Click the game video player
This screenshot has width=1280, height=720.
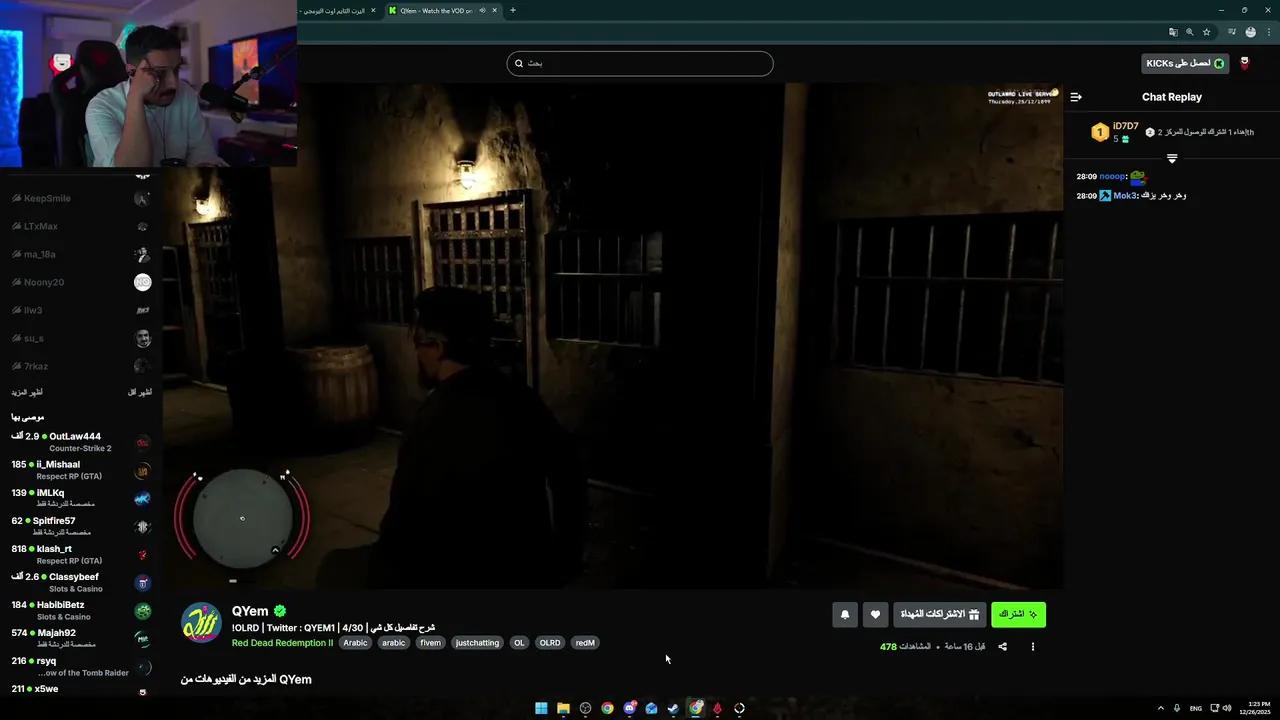[x=613, y=336]
